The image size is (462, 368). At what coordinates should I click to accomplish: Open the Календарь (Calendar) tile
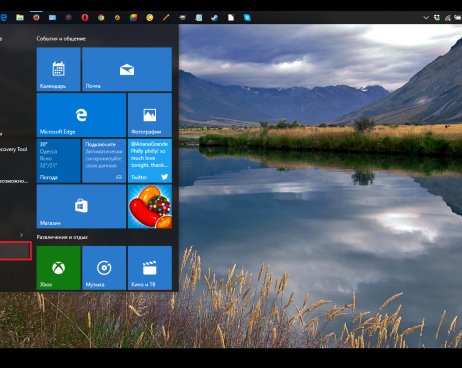59,69
